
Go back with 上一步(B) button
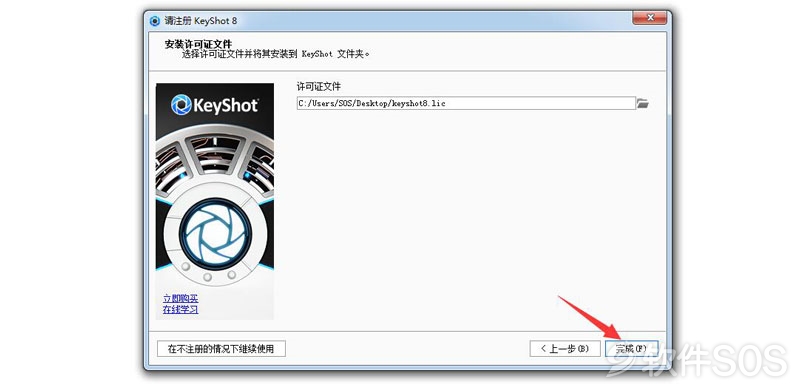[x=565, y=349]
